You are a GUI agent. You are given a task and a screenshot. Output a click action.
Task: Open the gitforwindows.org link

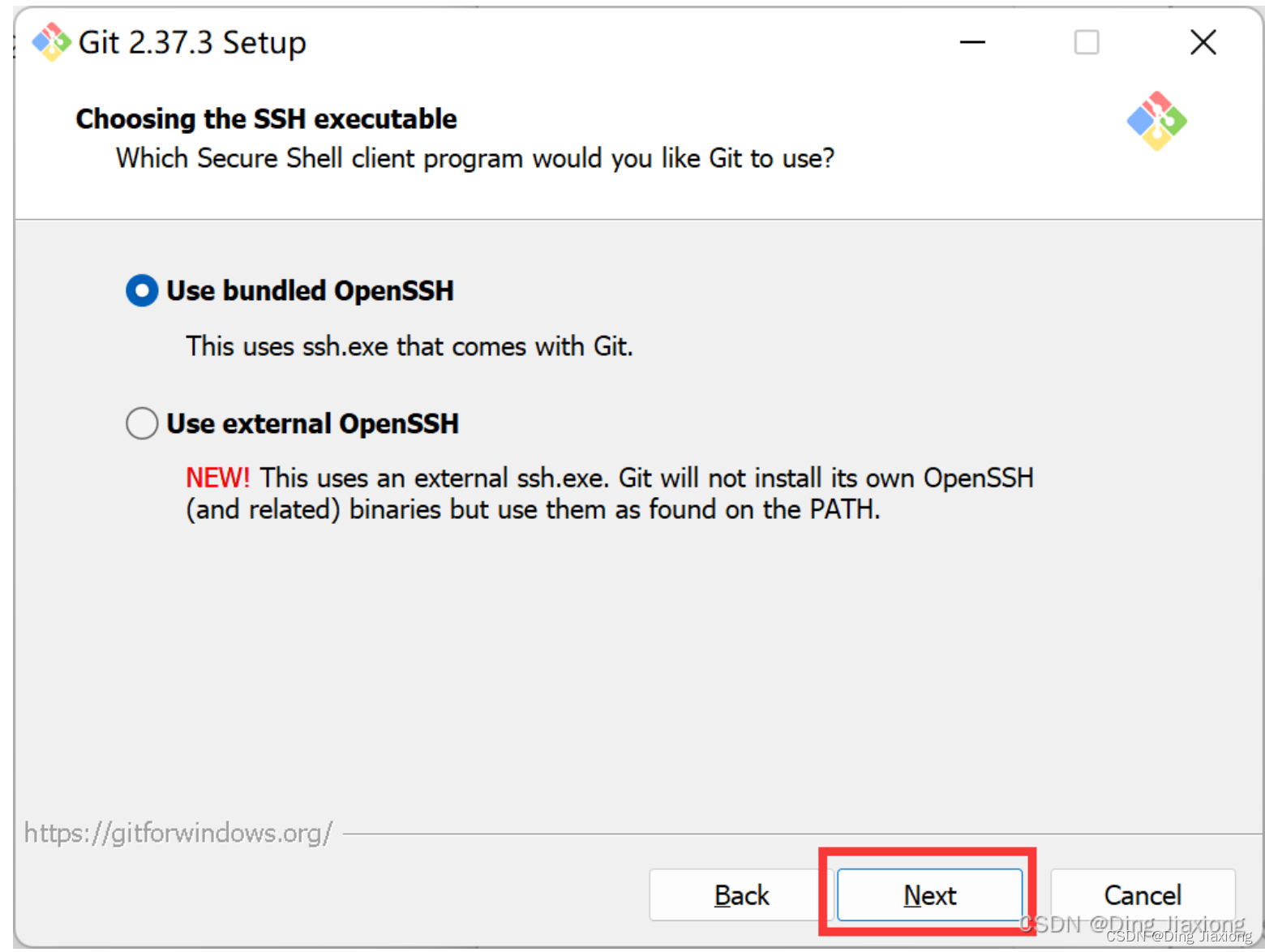pyautogui.click(x=178, y=833)
